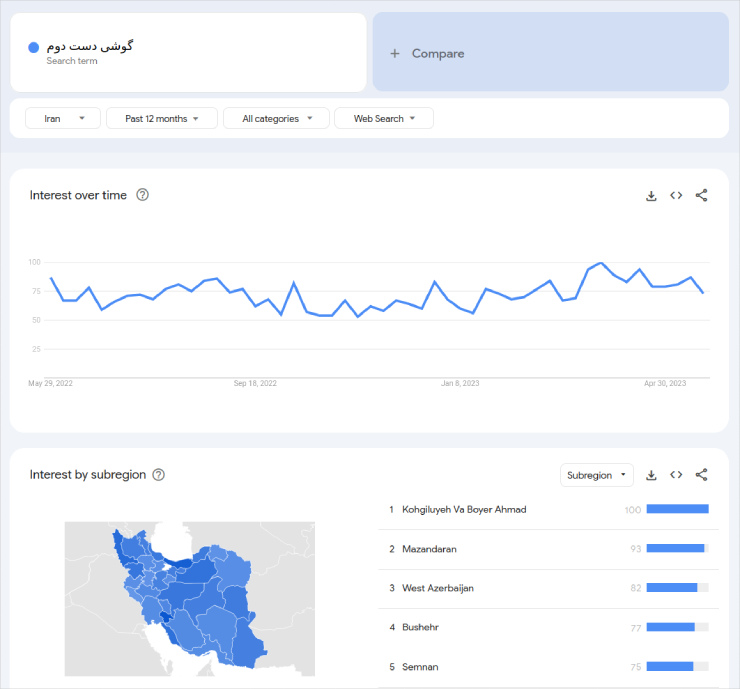Open the Iran country dropdown
This screenshot has width=740, height=689.
[x=63, y=119]
